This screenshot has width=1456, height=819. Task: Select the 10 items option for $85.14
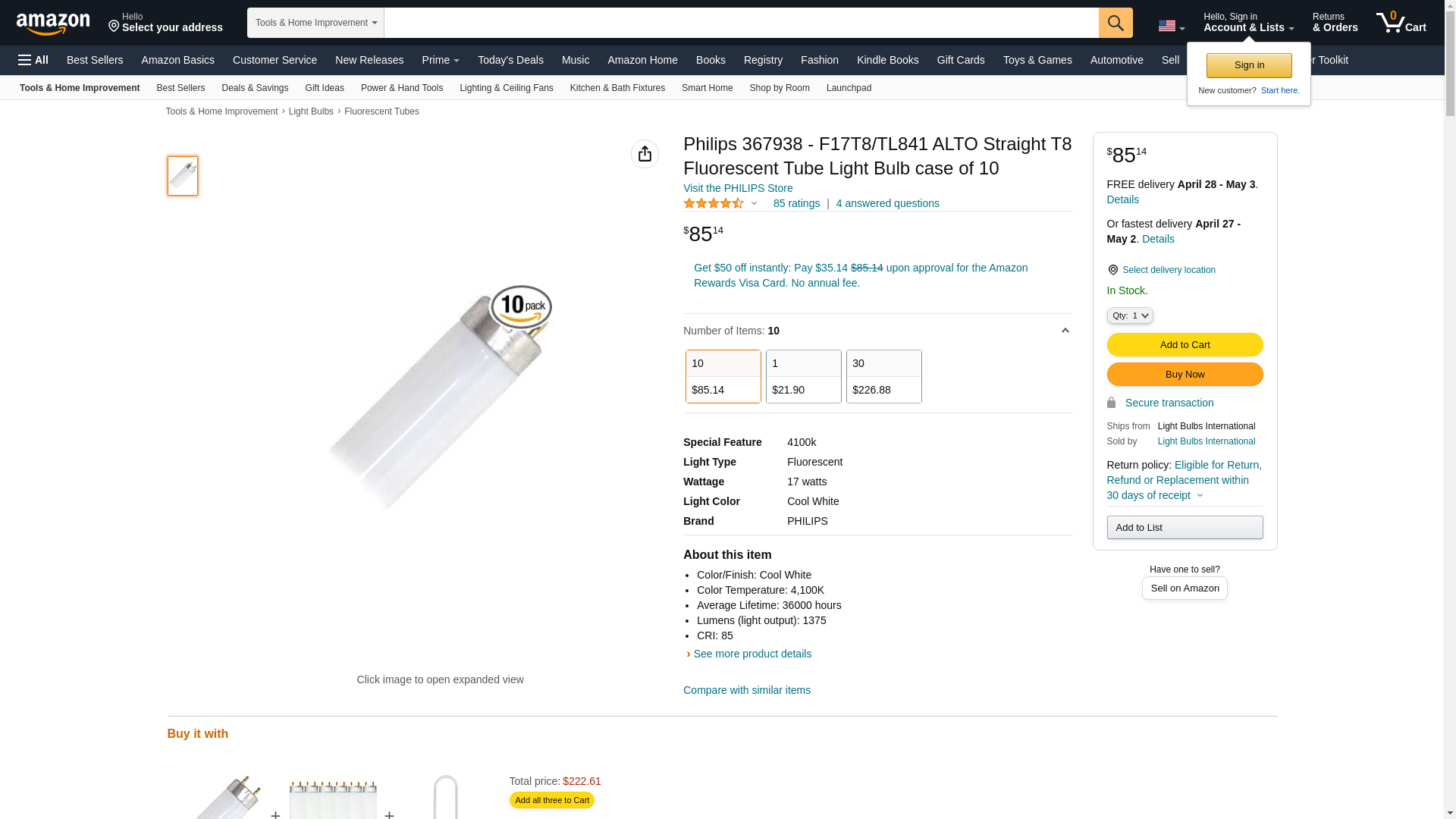point(723,376)
